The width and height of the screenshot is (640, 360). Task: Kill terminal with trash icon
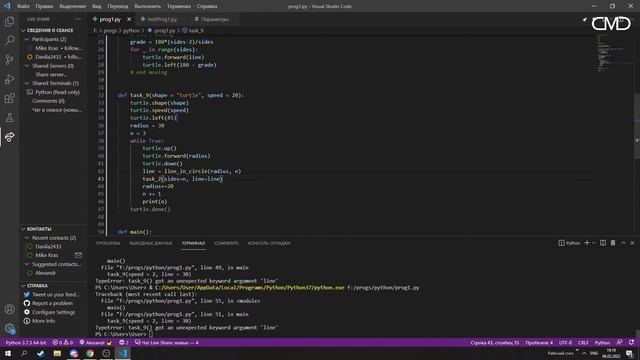point(613,243)
